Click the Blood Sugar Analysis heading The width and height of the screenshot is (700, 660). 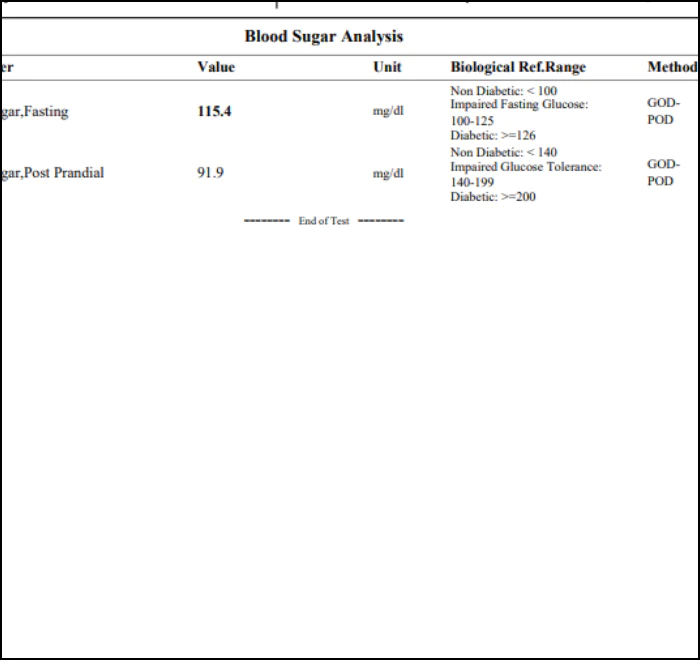[x=324, y=36]
